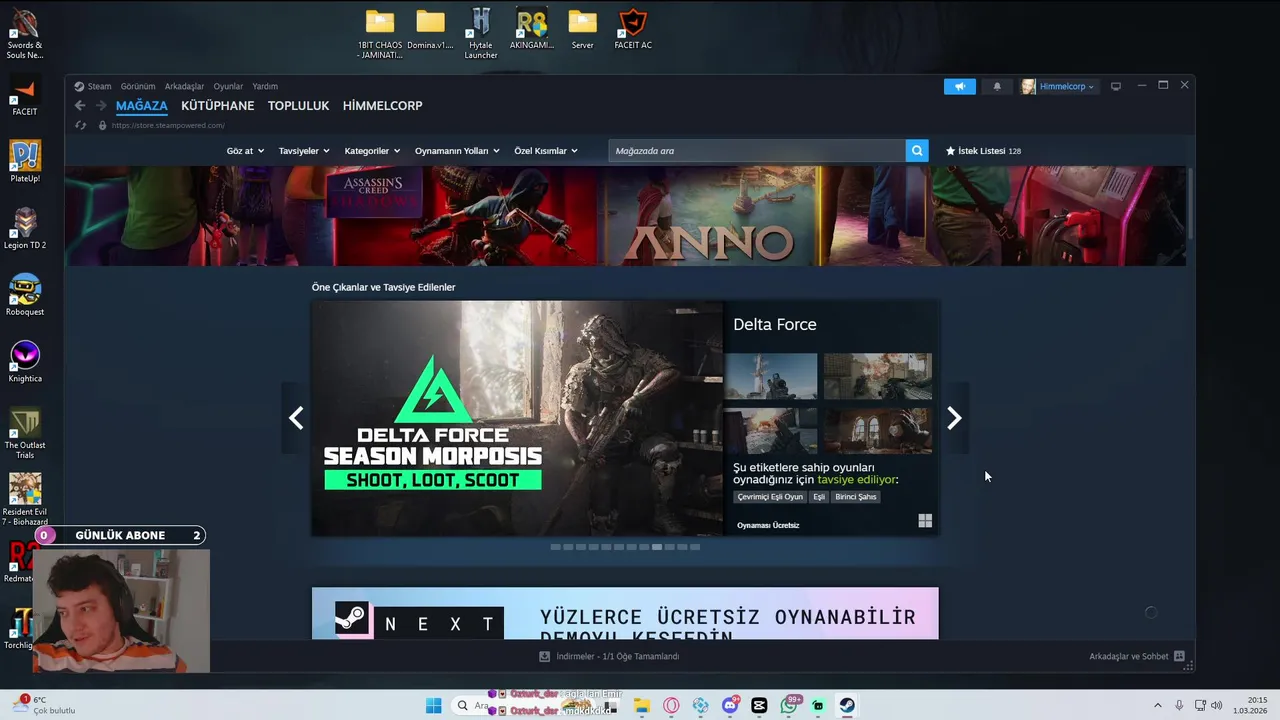The height and width of the screenshot is (720, 1280).
Task: Click the first Delta Force screenshot thumbnail
Action: click(x=771, y=376)
